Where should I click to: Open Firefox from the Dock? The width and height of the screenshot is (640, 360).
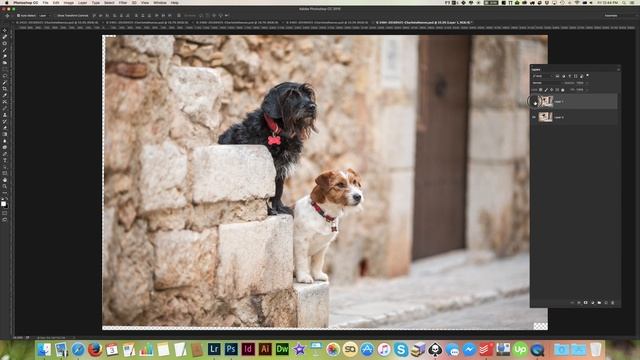[95, 349]
